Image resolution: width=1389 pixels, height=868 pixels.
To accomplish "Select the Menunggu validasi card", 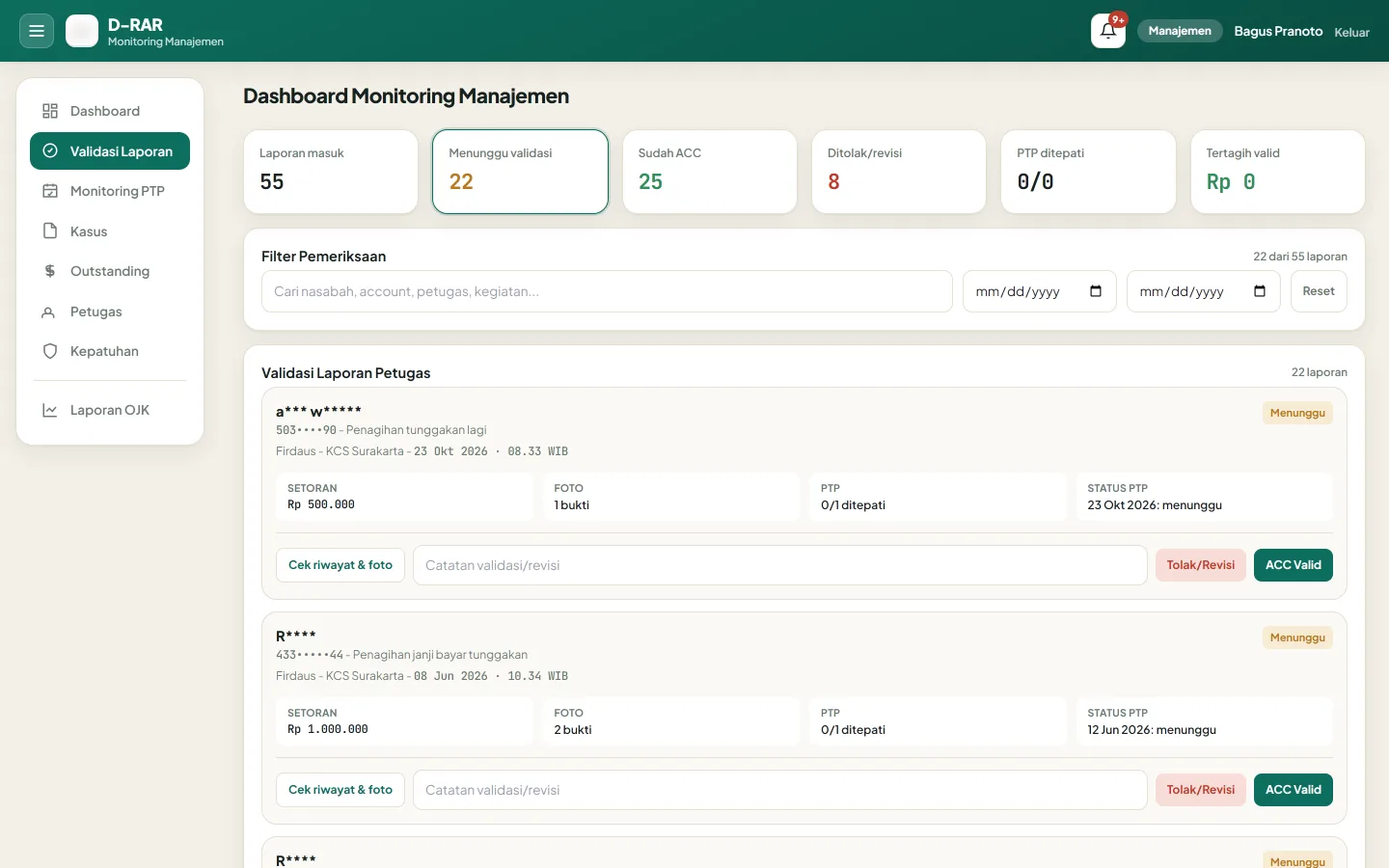I will [x=520, y=172].
